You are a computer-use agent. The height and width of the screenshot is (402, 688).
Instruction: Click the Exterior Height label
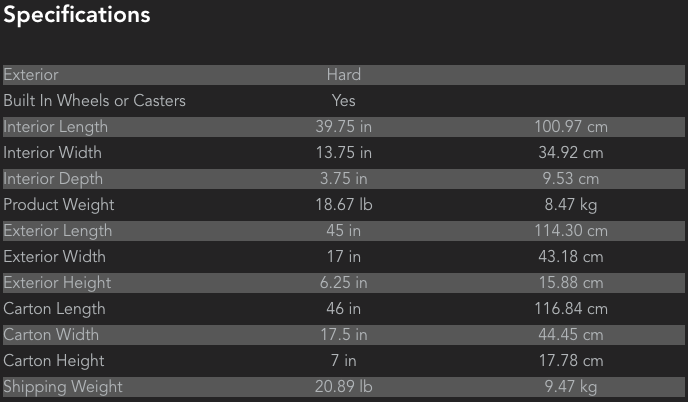pyautogui.click(x=57, y=283)
